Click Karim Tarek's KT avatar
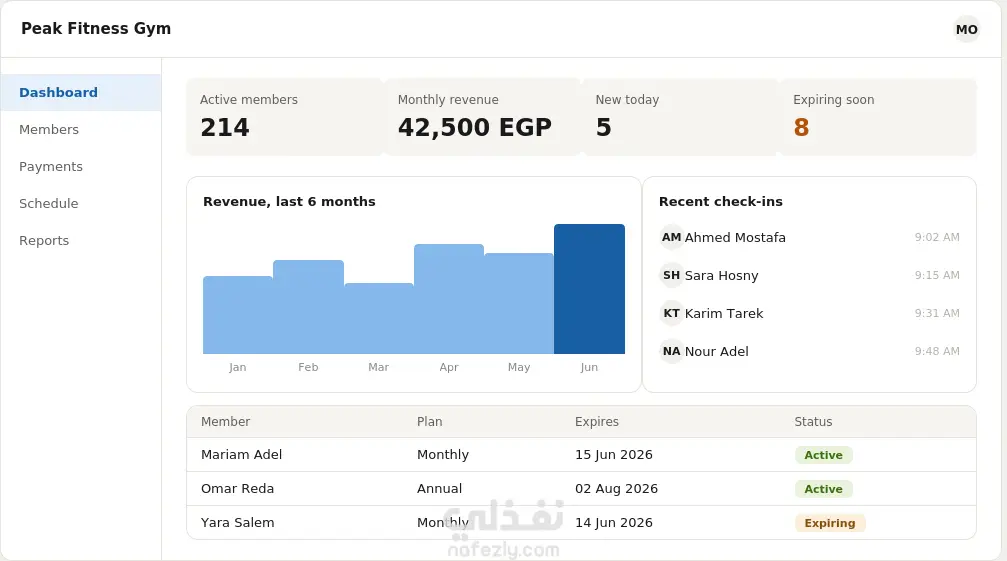The height and width of the screenshot is (561, 1007). (671, 313)
